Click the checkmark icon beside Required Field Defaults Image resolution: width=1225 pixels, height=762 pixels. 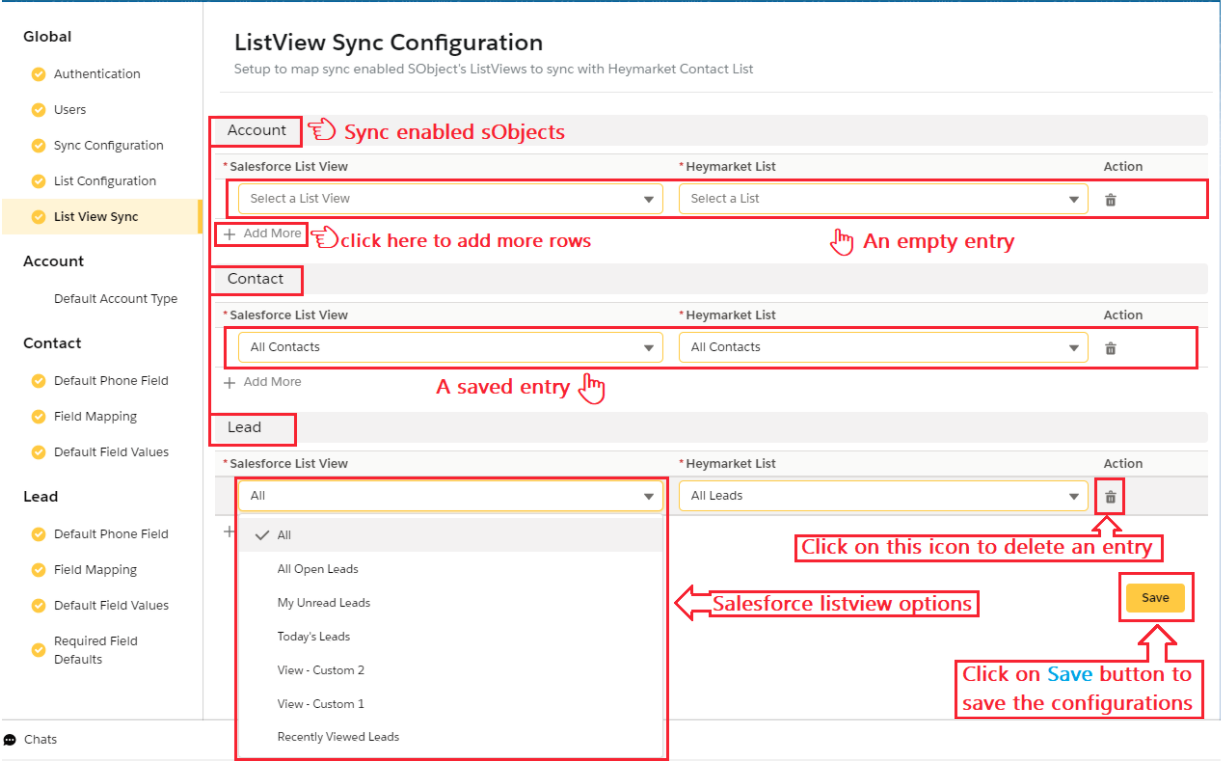point(38,650)
